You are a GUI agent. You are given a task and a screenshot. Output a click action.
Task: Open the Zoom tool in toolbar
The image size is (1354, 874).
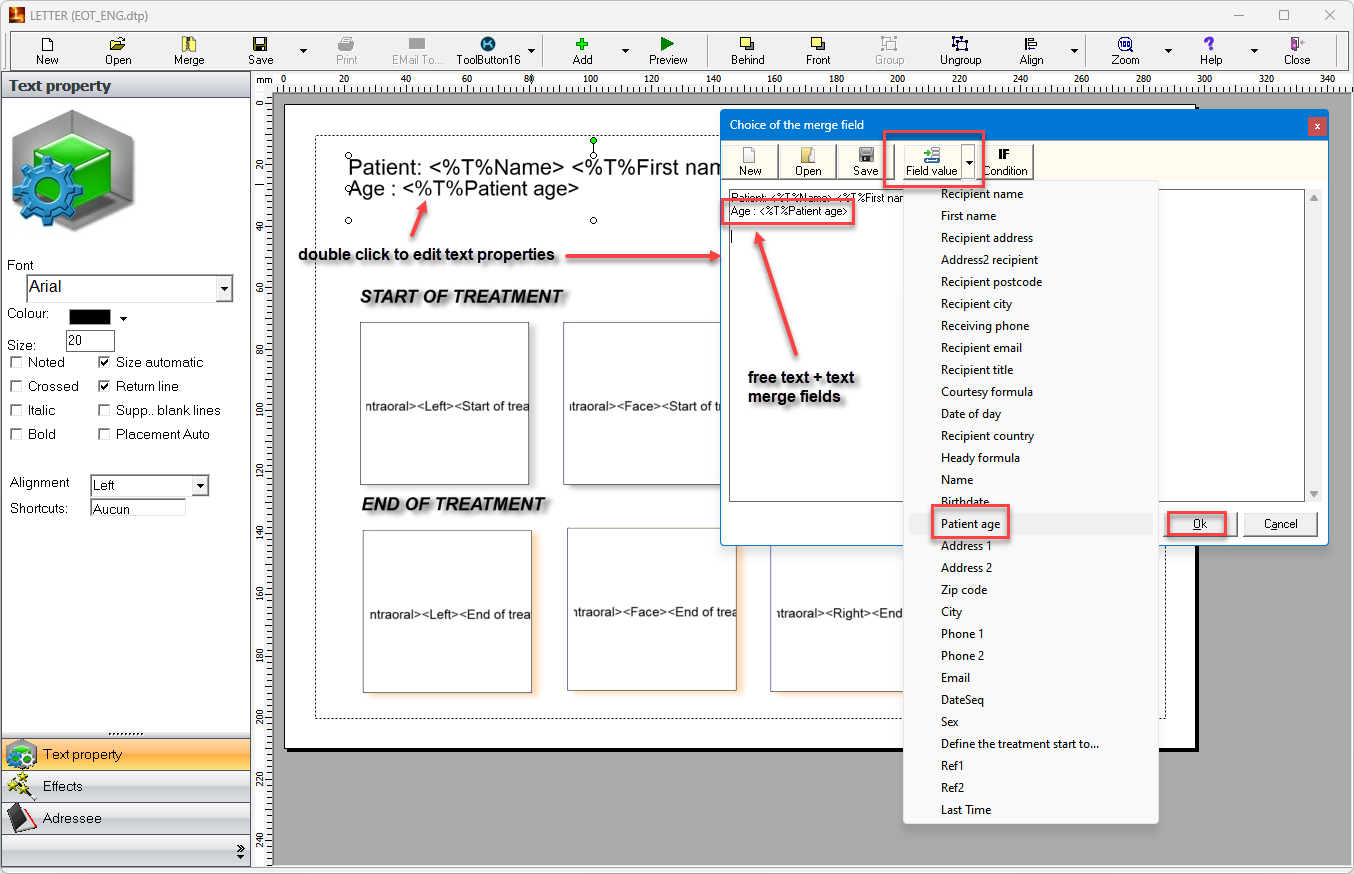pyautogui.click(x=1125, y=45)
